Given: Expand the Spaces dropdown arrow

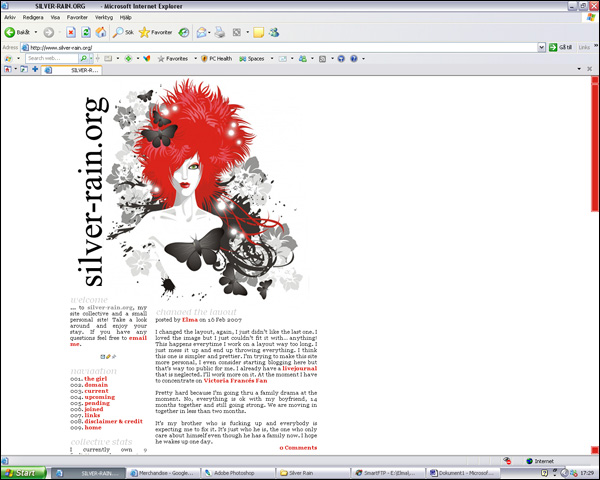Looking at the screenshot, I should point(272,59).
